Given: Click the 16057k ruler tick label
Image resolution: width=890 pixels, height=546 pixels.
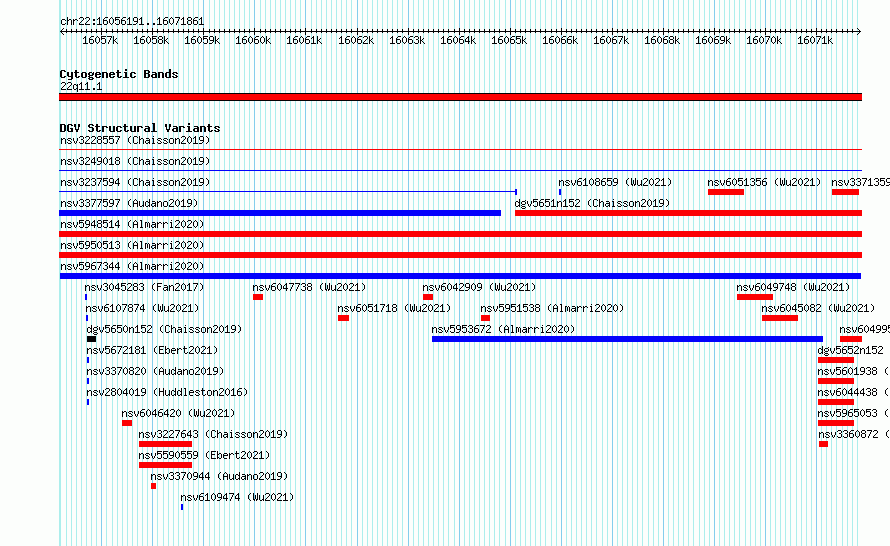Looking at the screenshot, I should 100,40.
